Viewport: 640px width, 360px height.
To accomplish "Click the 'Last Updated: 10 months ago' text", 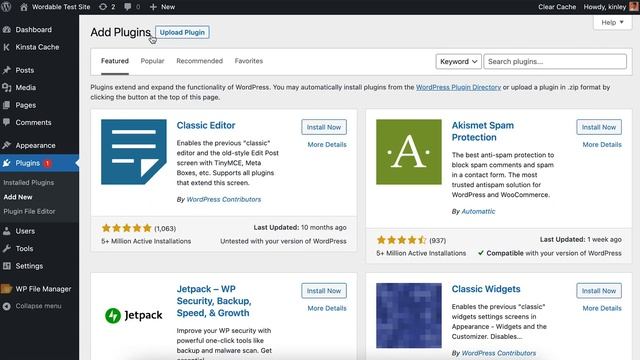I will pos(300,227).
